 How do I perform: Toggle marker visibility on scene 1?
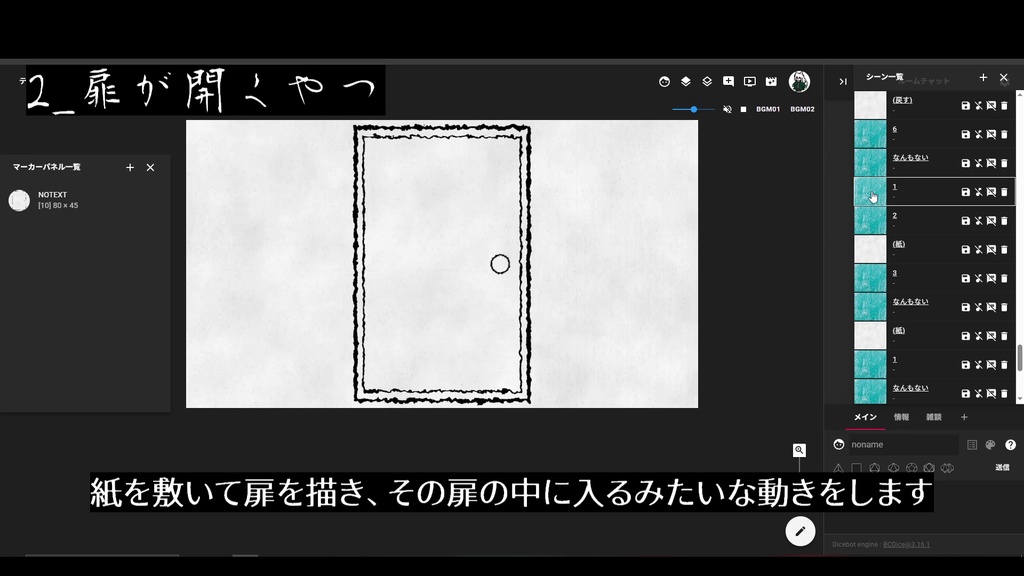992,190
